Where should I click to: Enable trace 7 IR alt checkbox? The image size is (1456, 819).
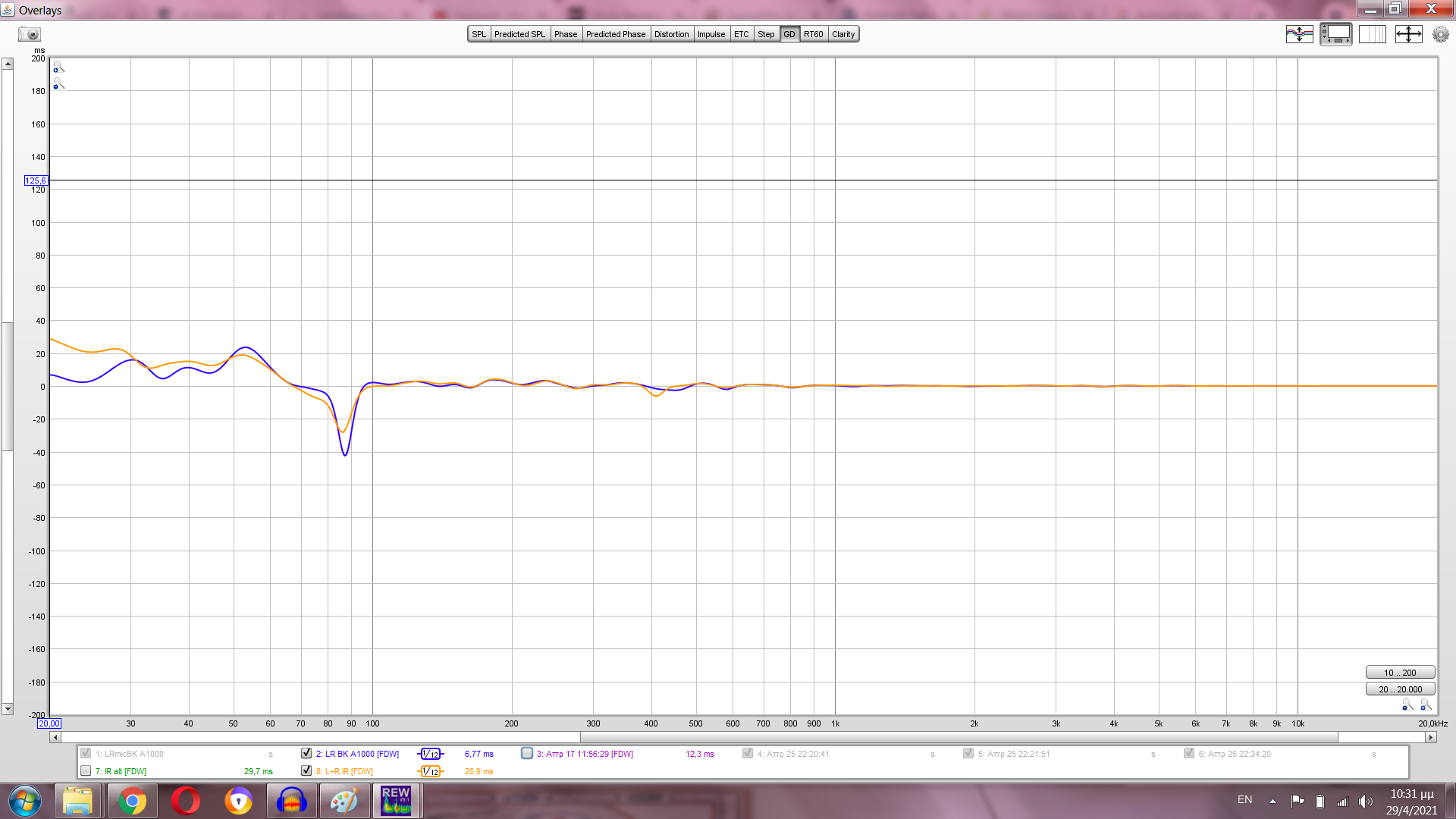pyautogui.click(x=86, y=770)
